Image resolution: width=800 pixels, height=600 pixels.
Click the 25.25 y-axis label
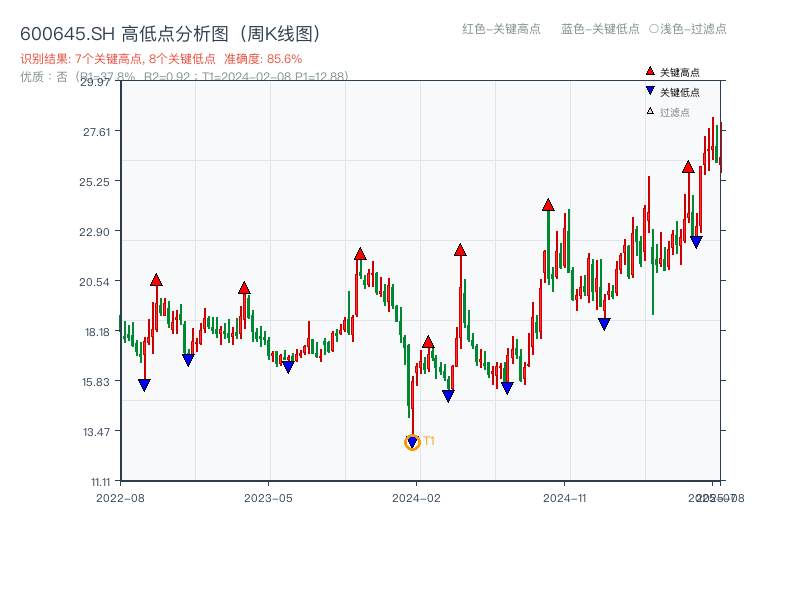click(94, 182)
